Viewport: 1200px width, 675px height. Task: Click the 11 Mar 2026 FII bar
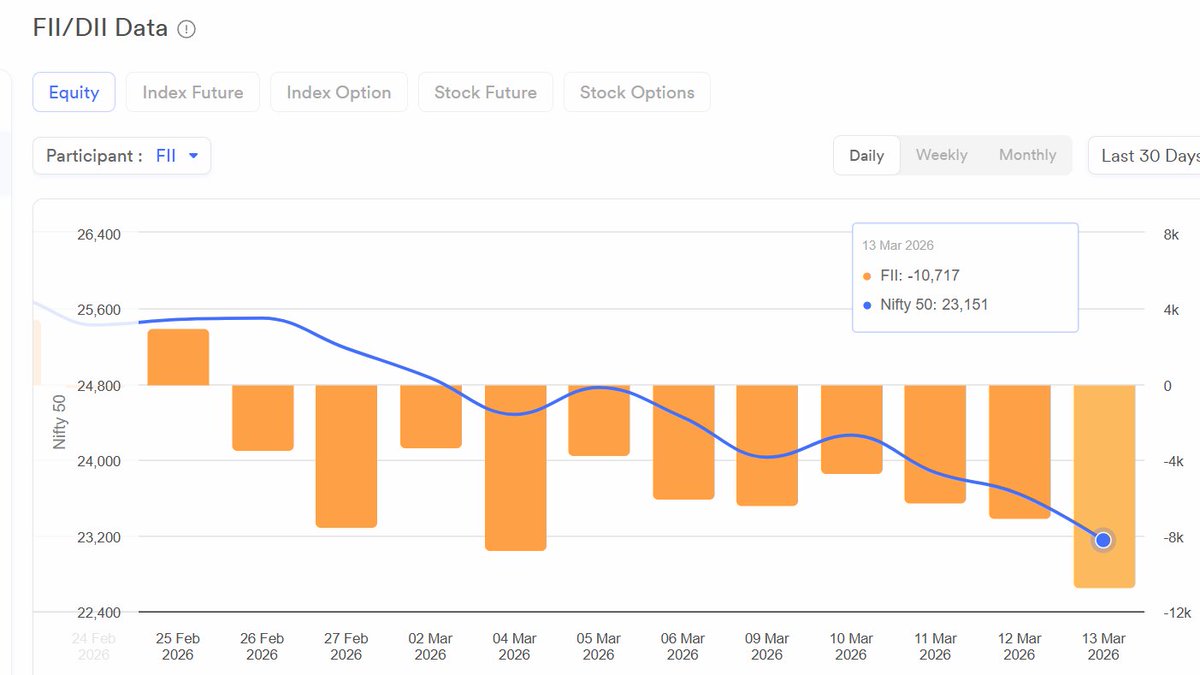click(x=935, y=444)
